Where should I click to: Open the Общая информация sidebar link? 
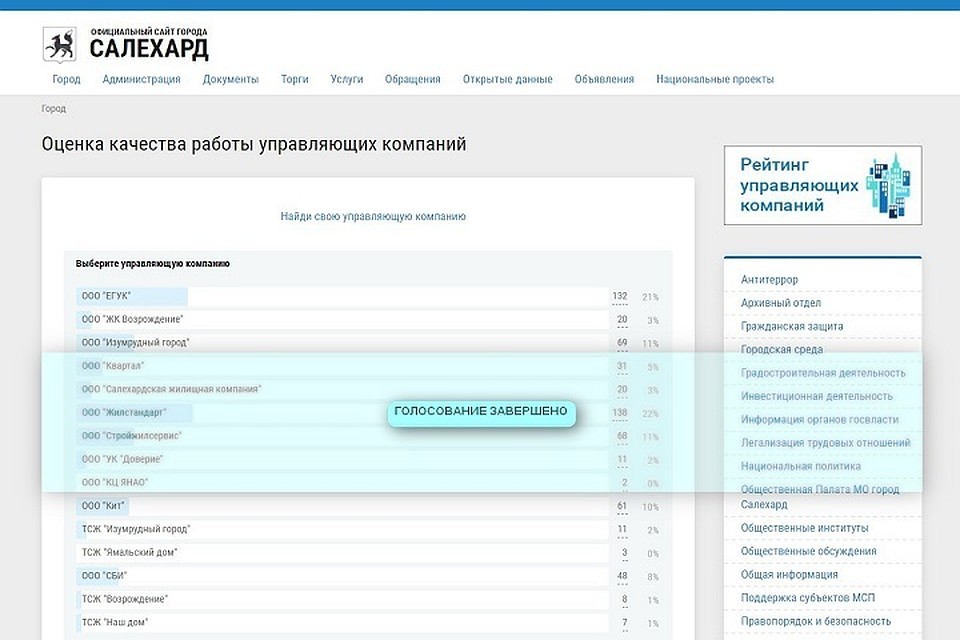tap(789, 574)
